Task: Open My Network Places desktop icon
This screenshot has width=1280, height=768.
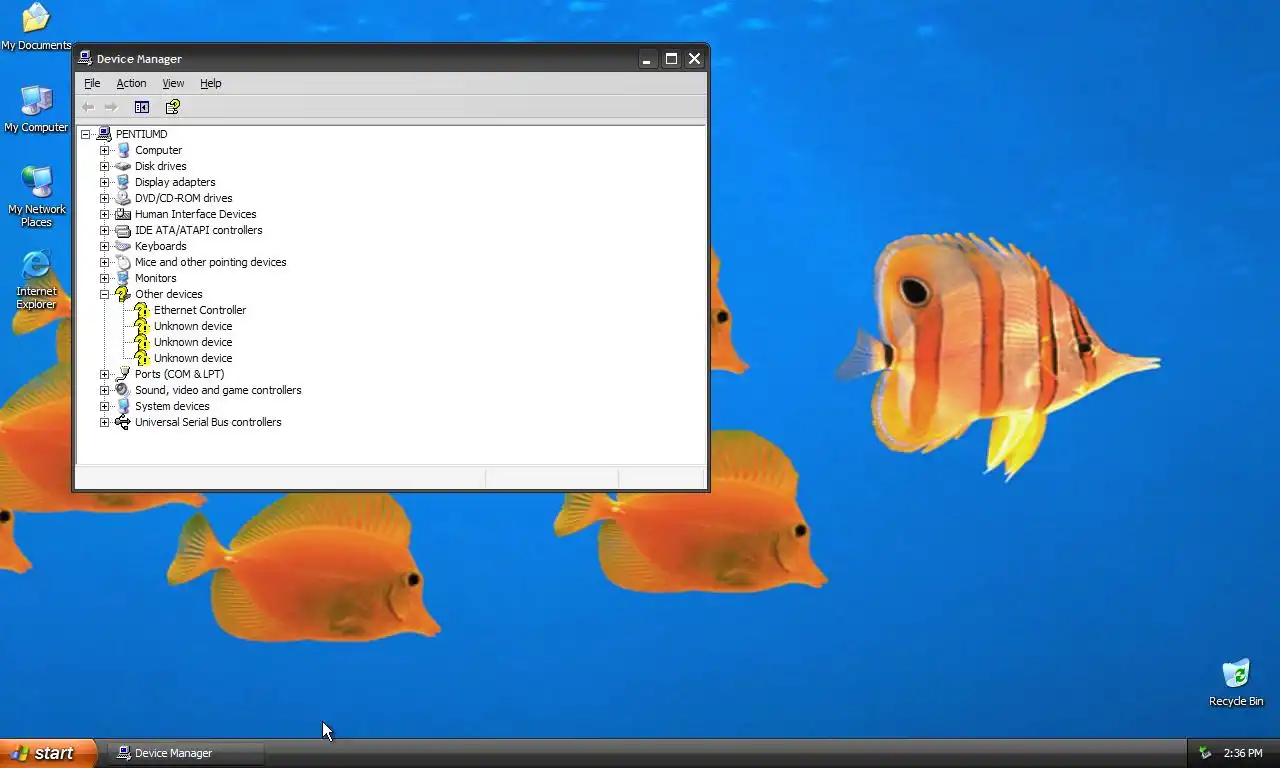Action: (x=36, y=197)
